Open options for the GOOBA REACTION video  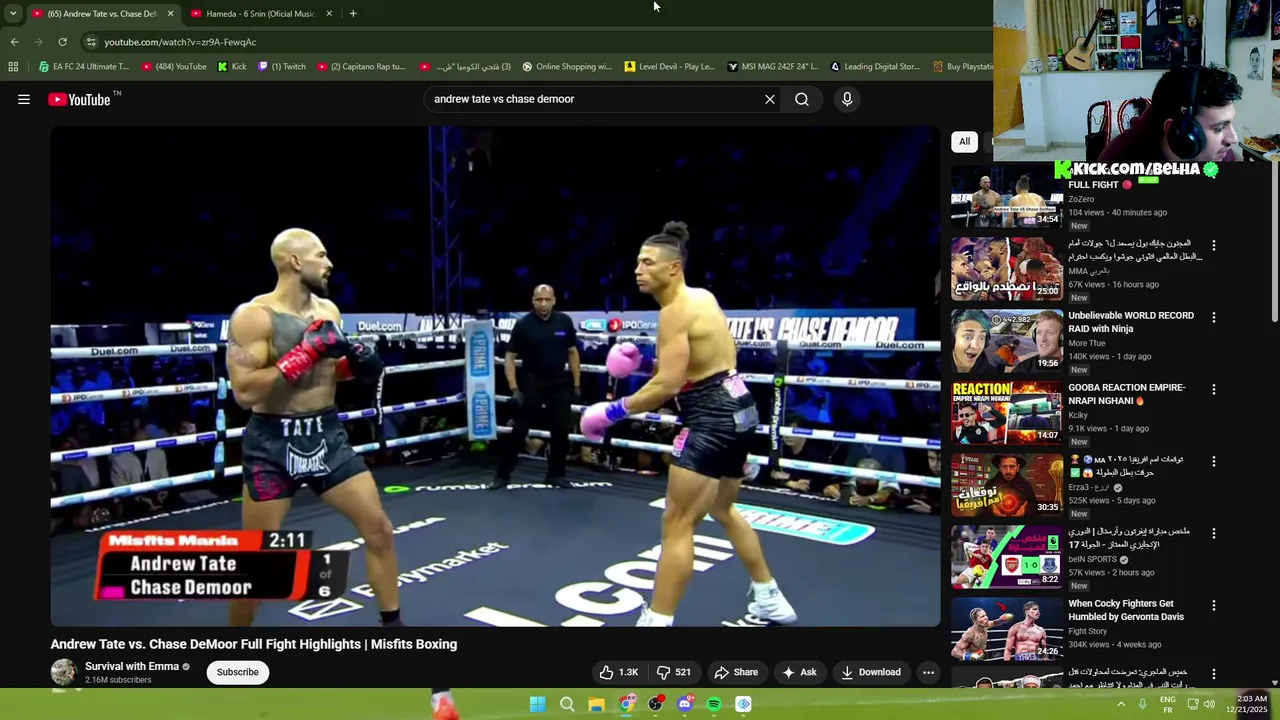(x=1214, y=389)
